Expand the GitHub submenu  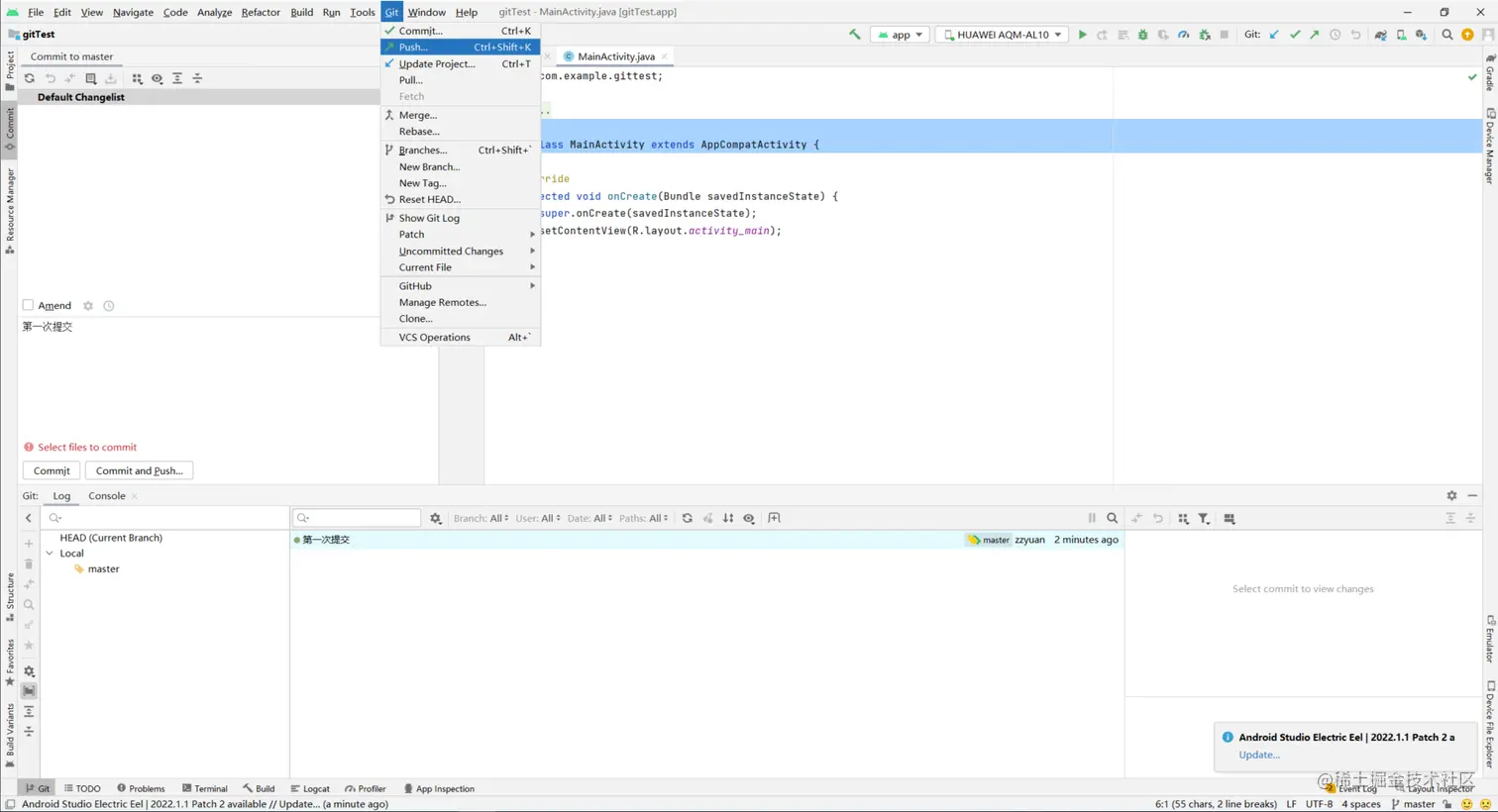(461, 286)
